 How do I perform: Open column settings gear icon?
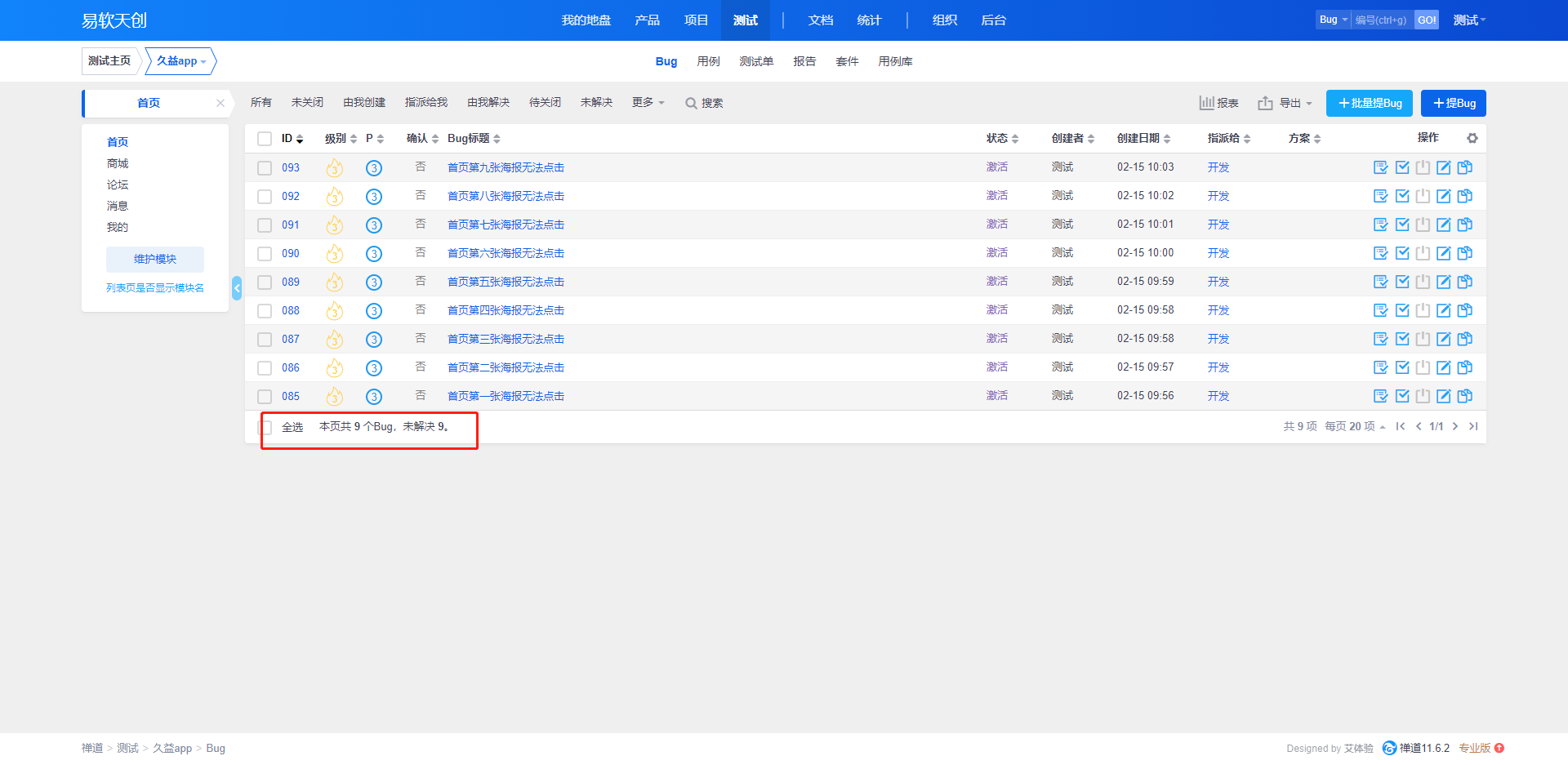1472,138
